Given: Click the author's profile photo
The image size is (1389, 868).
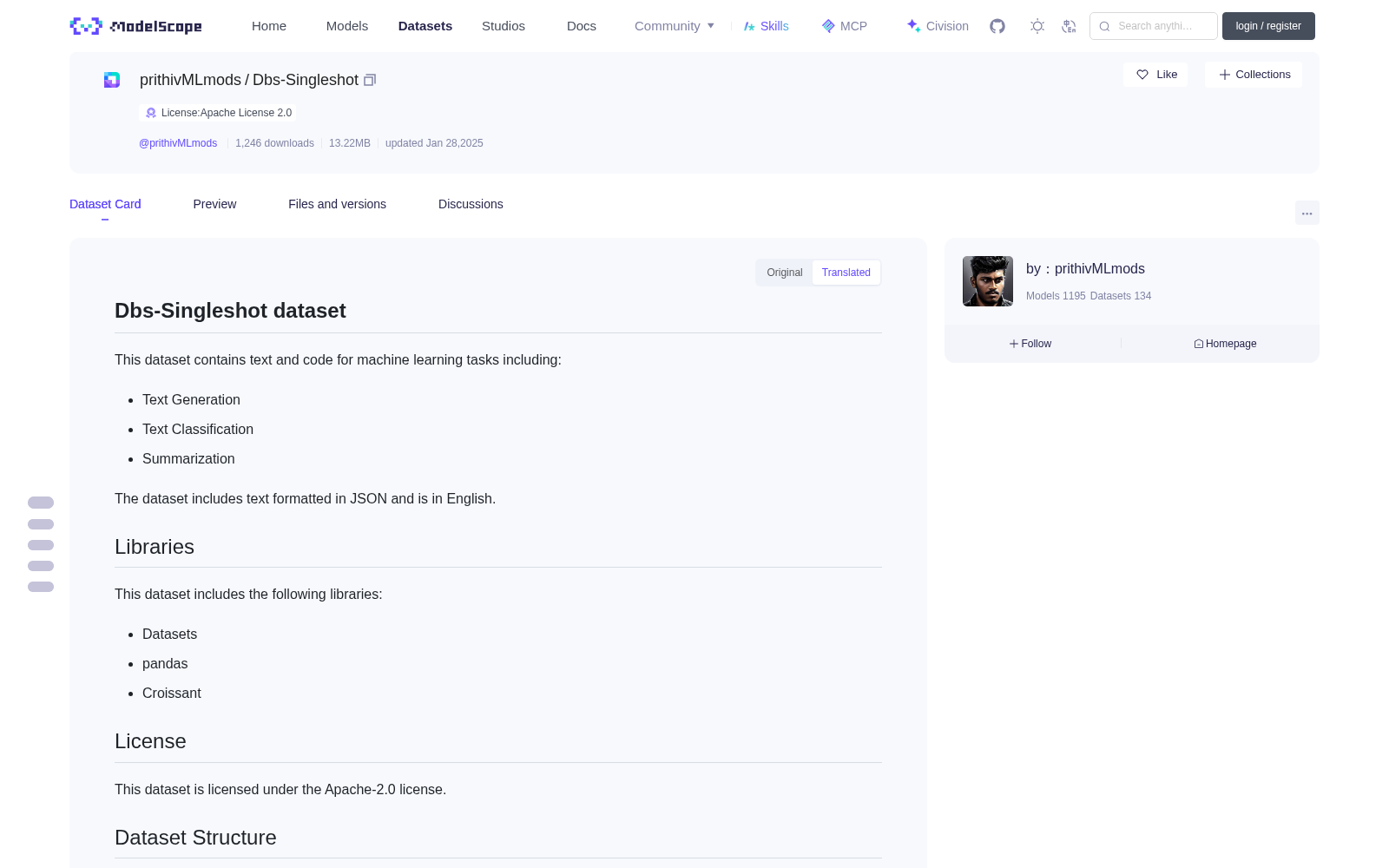Looking at the screenshot, I should (988, 281).
